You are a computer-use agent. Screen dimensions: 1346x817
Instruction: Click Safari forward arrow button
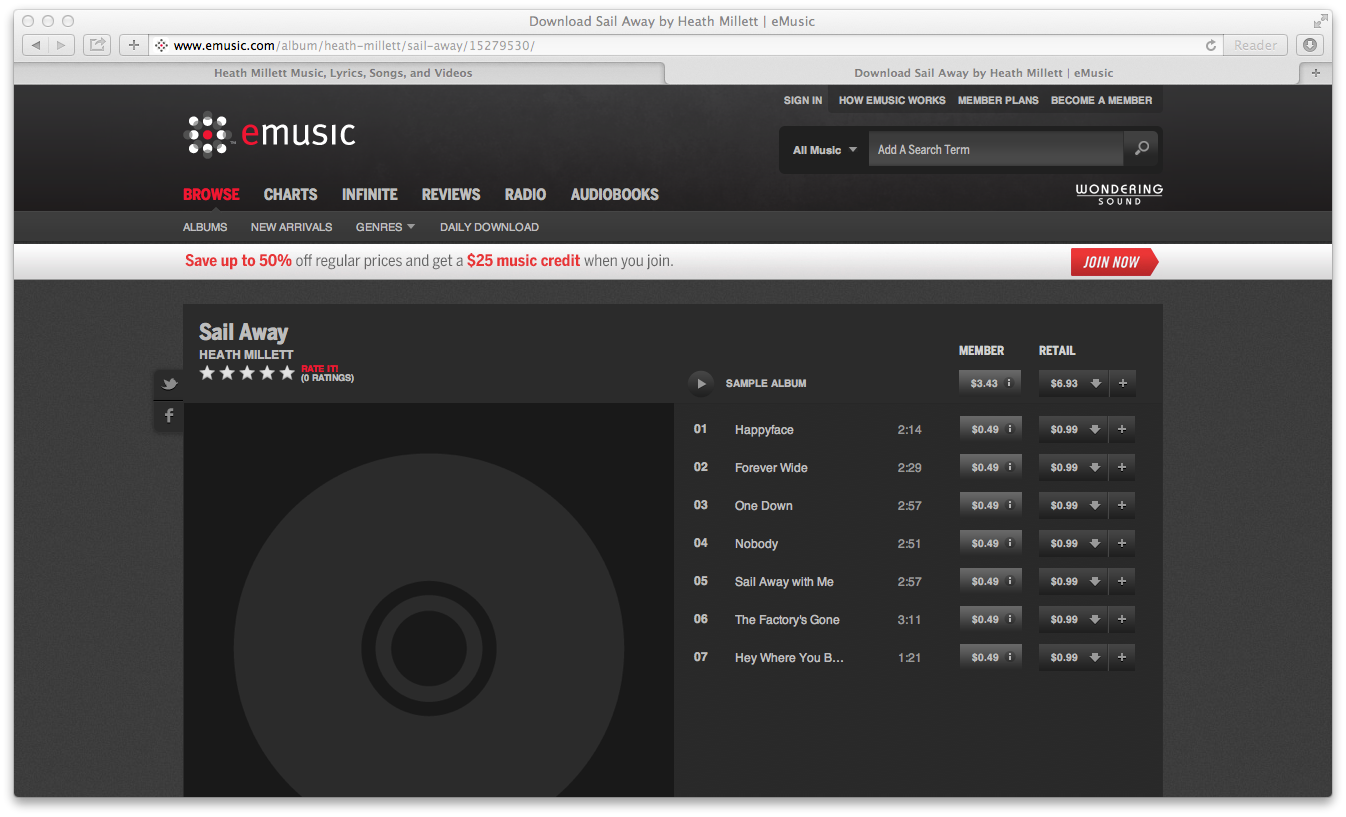(61, 45)
